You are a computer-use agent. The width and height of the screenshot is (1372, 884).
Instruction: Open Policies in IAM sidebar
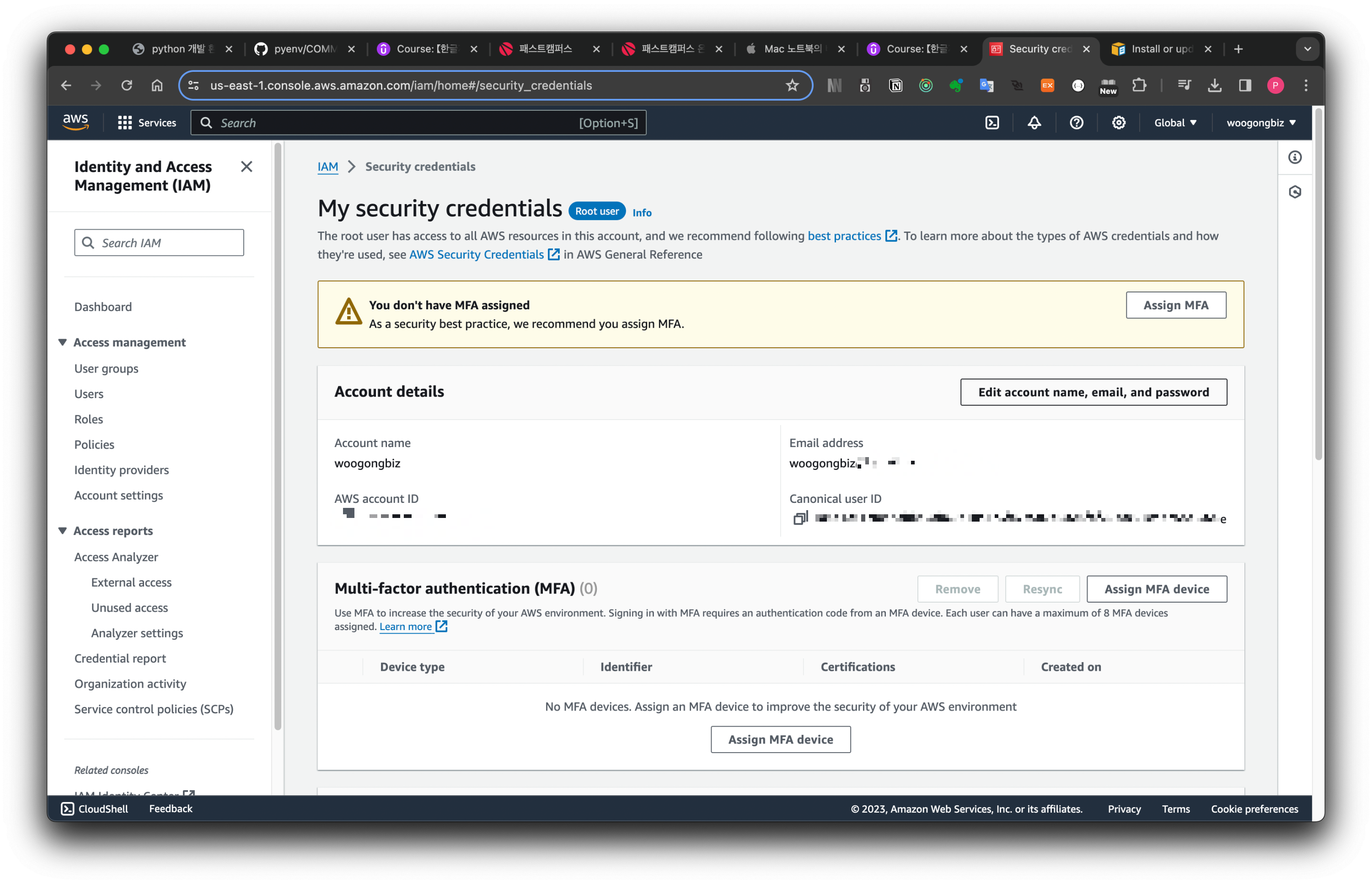coord(94,444)
